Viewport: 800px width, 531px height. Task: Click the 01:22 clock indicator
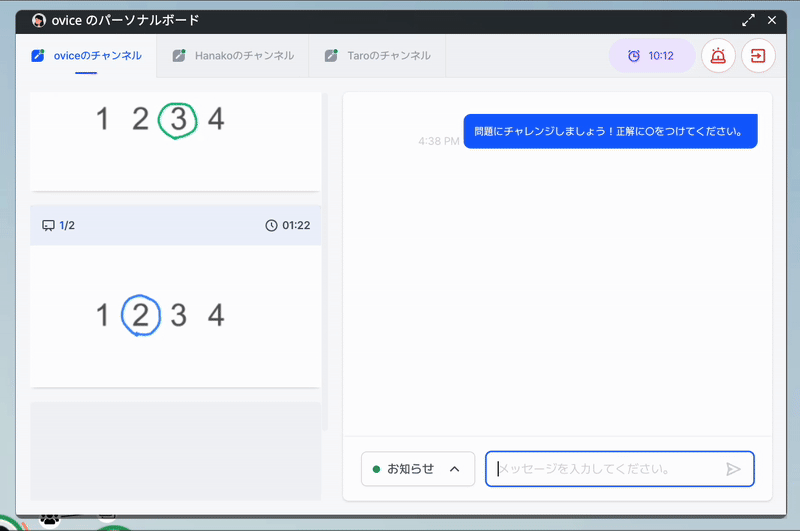[x=288, y=225]
